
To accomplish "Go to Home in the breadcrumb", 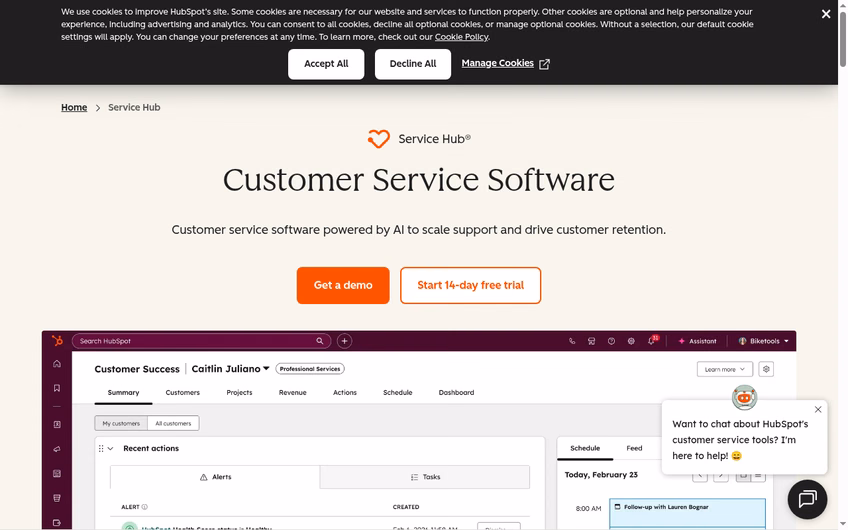I will [x=74, y=107].
